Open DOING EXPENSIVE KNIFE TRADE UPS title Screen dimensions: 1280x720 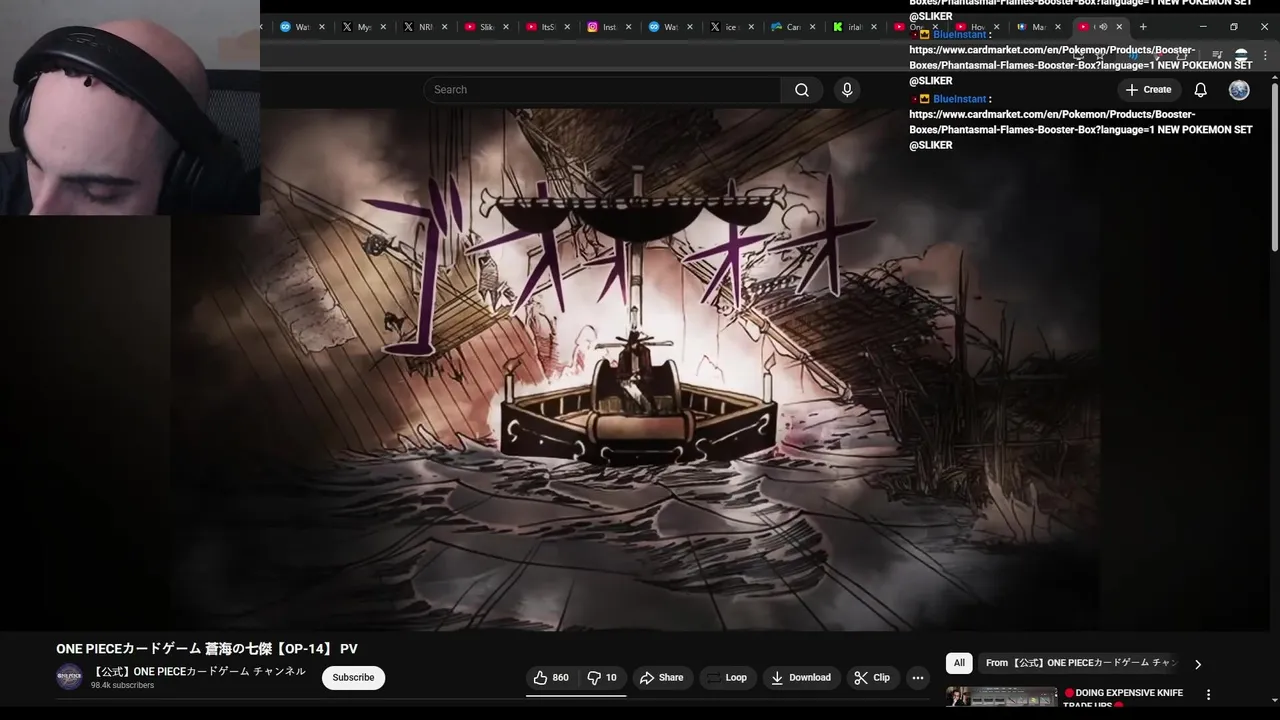tap(1123, 698)
